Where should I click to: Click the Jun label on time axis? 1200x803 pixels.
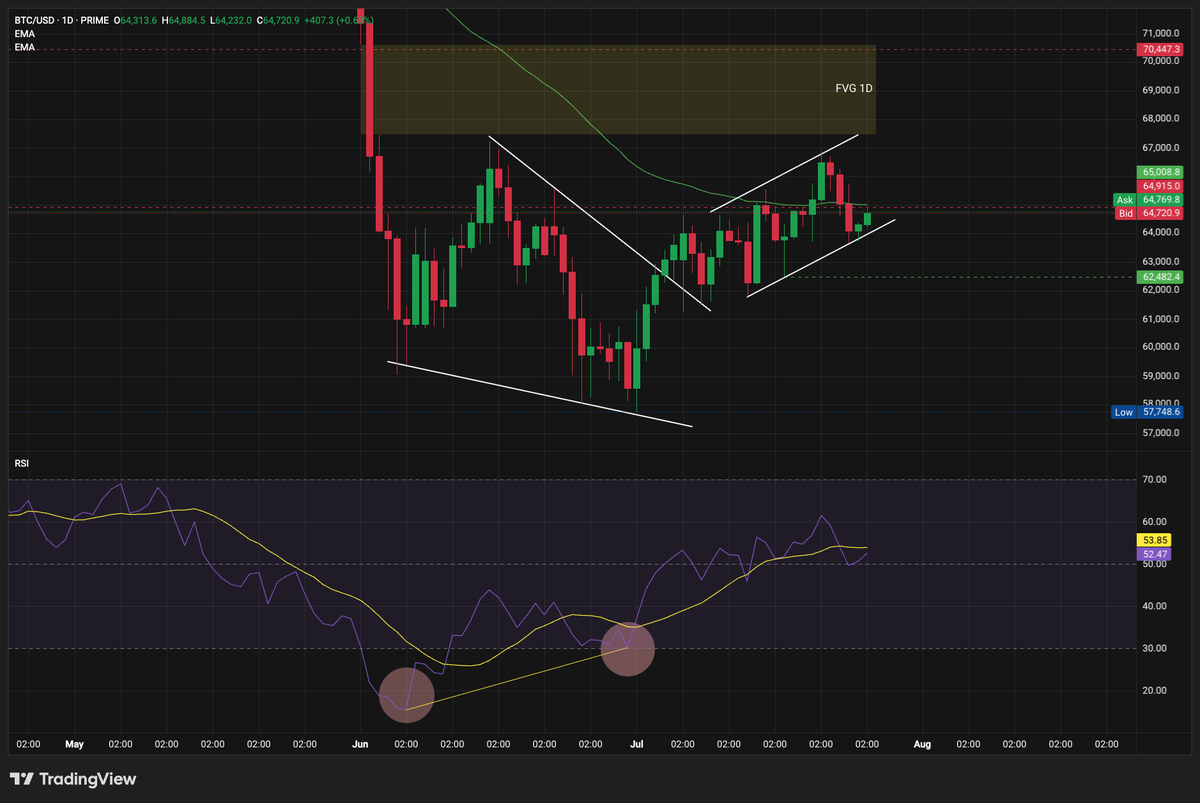point(360,744)
